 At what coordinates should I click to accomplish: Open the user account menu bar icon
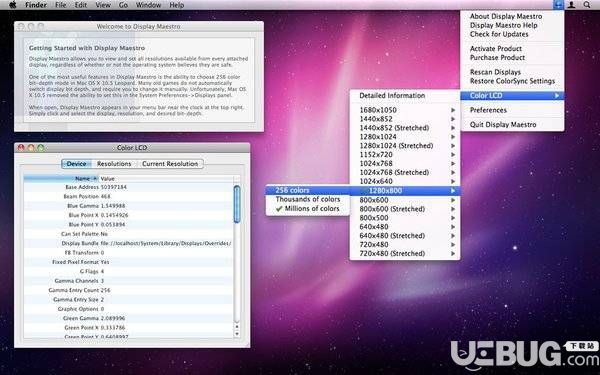[571, 5]
